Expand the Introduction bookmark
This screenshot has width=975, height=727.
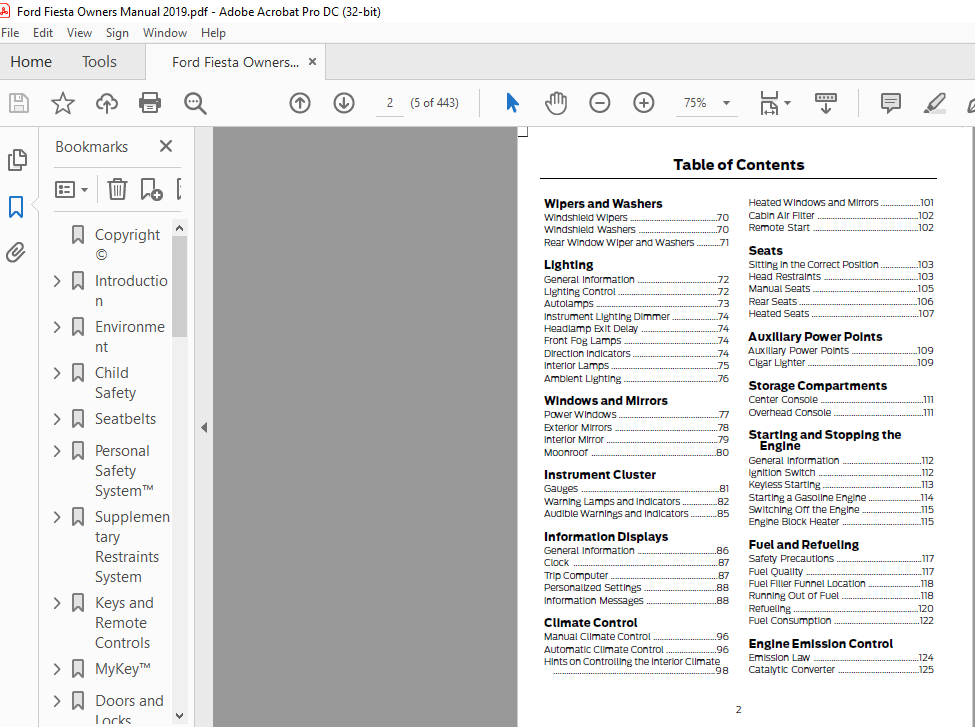tap(57, 281)
